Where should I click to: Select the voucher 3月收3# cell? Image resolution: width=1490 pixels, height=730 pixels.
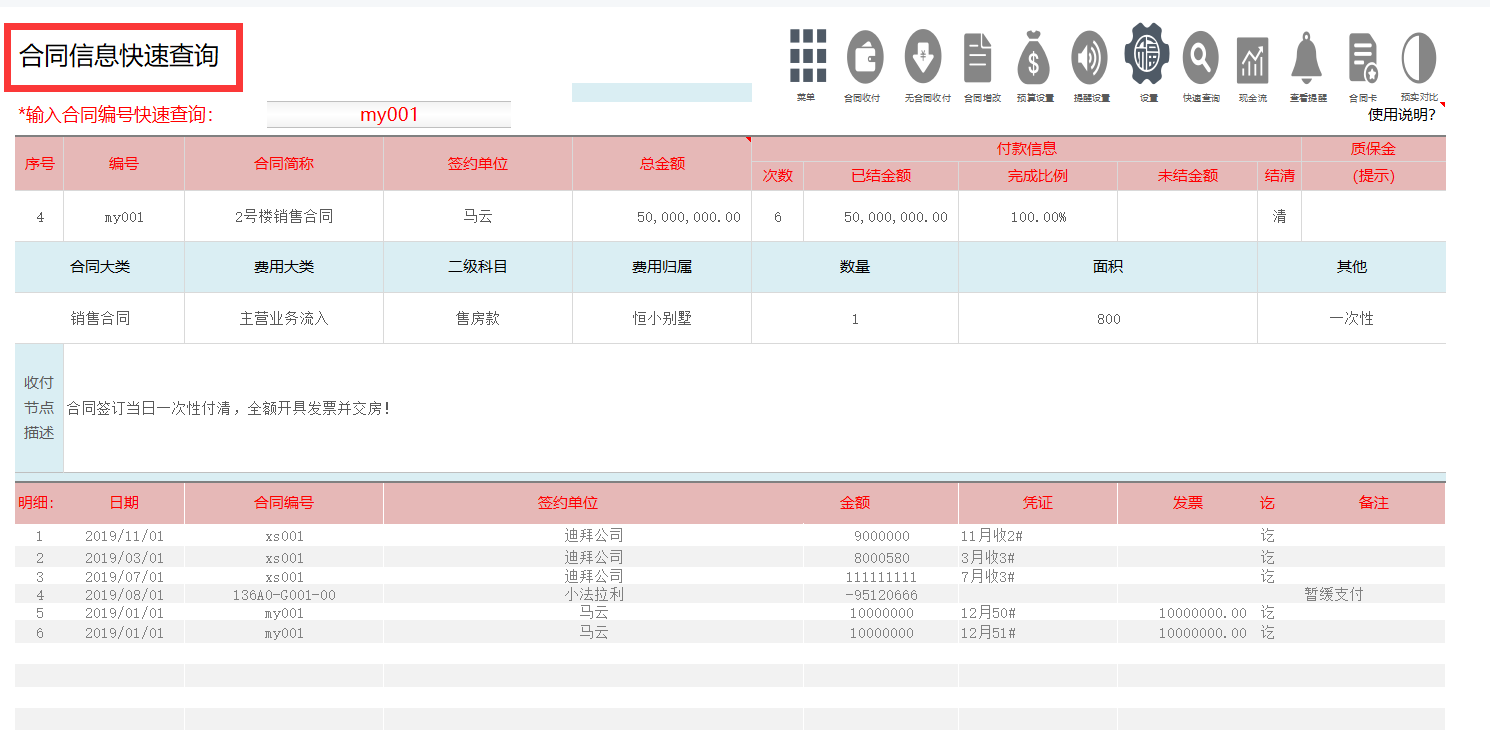[x=1038, y=558]
